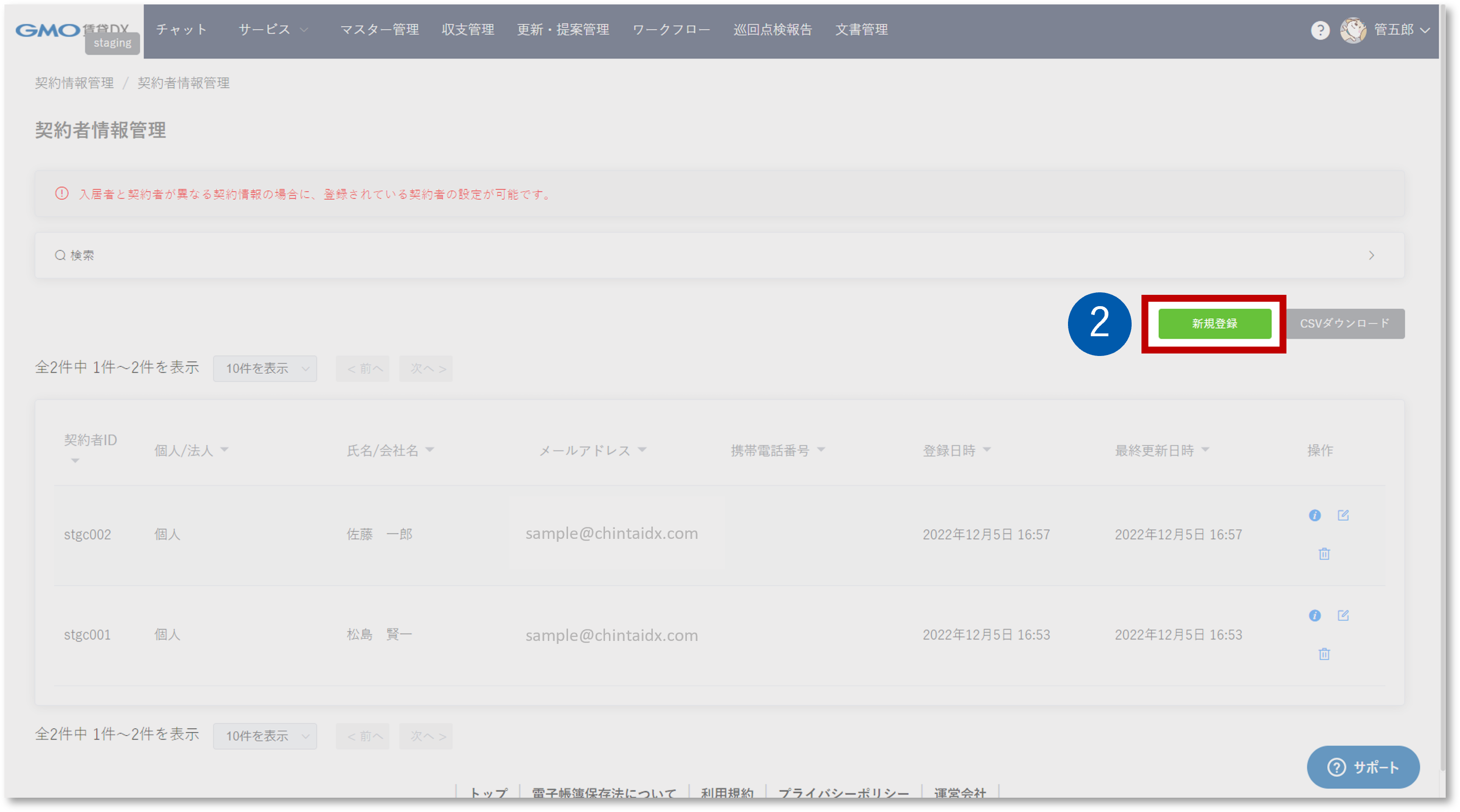The width and height of the screenshot is (1460, 812).
Task: Expand the サービス dropdown menu
Action: (x=273, y=30)
